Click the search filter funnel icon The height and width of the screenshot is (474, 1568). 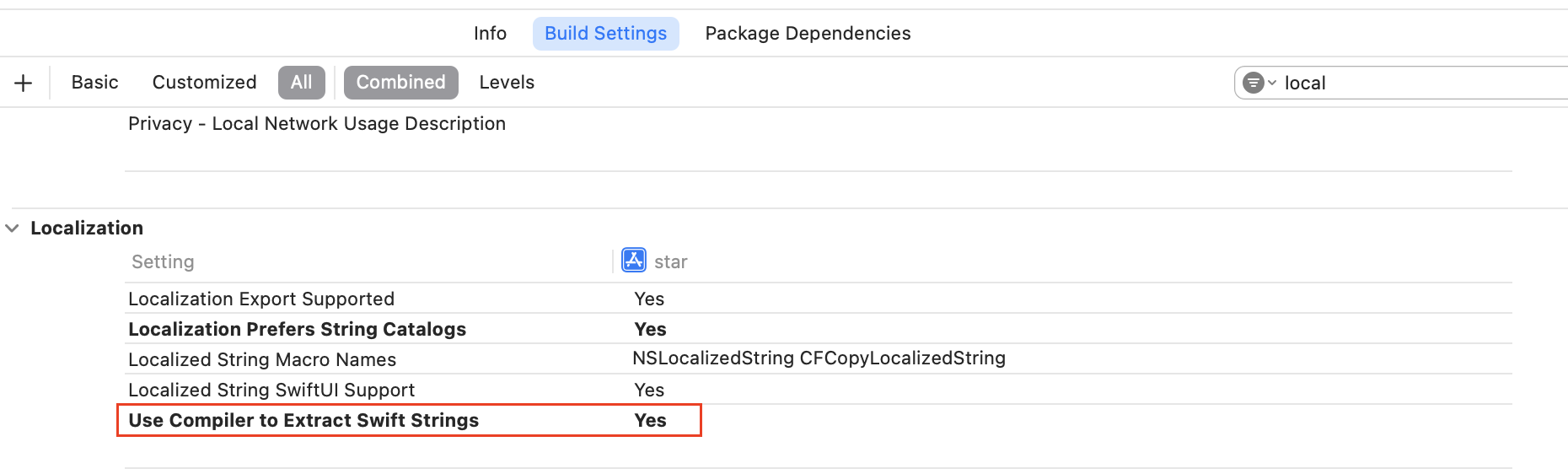pyautogui.click(x=1253, y=83)
